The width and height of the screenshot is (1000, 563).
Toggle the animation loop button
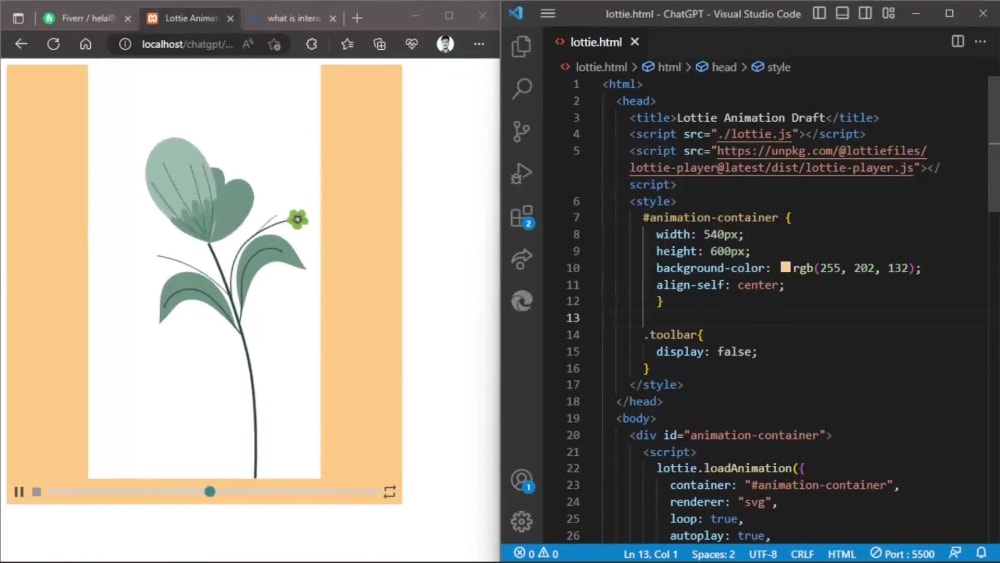click(x=390, y=492)
